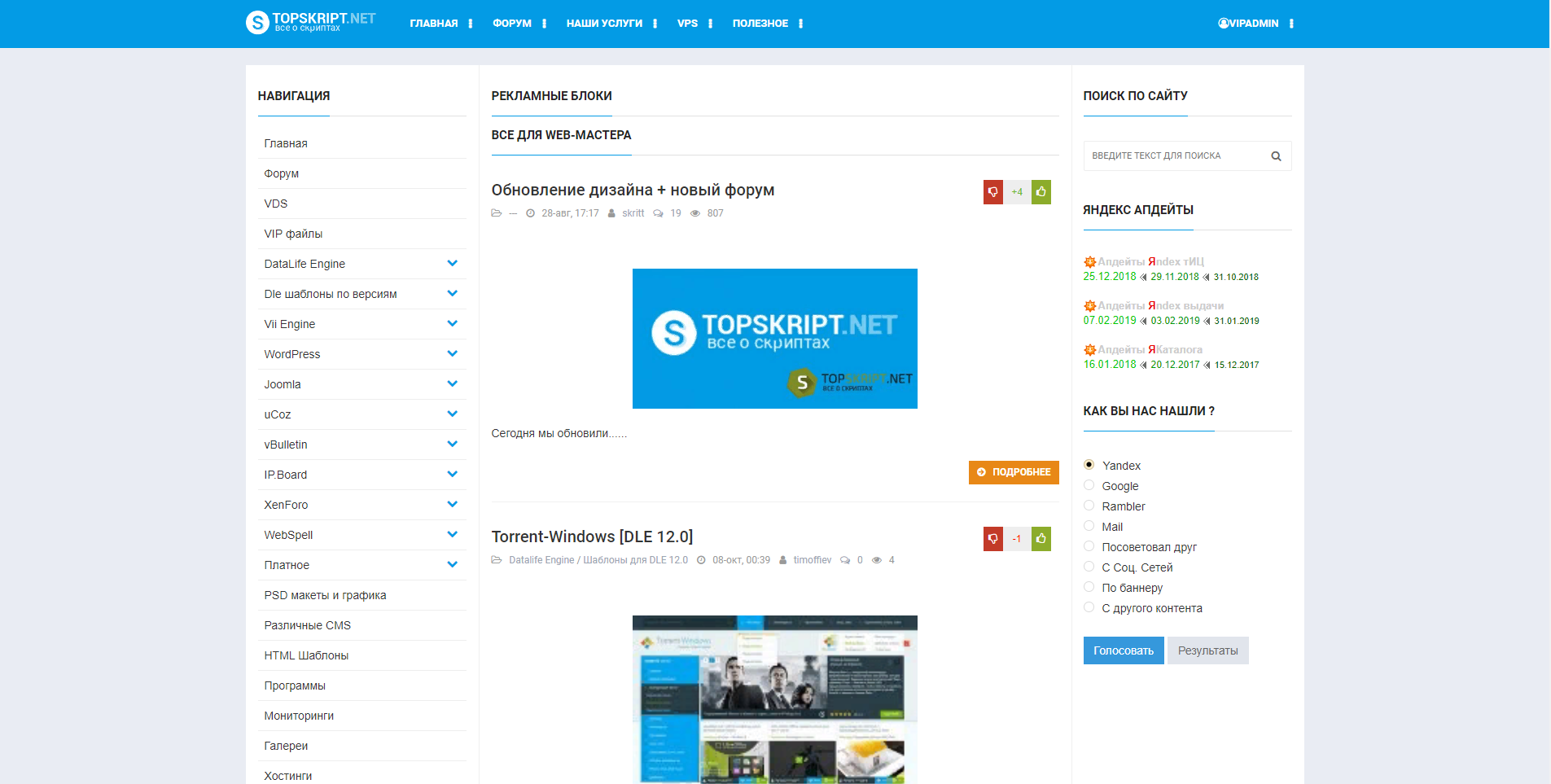Expand the vBulletin submenu
Image resolution: width=1551 pixels, height=784 pixels.
(x=453, y=445)
